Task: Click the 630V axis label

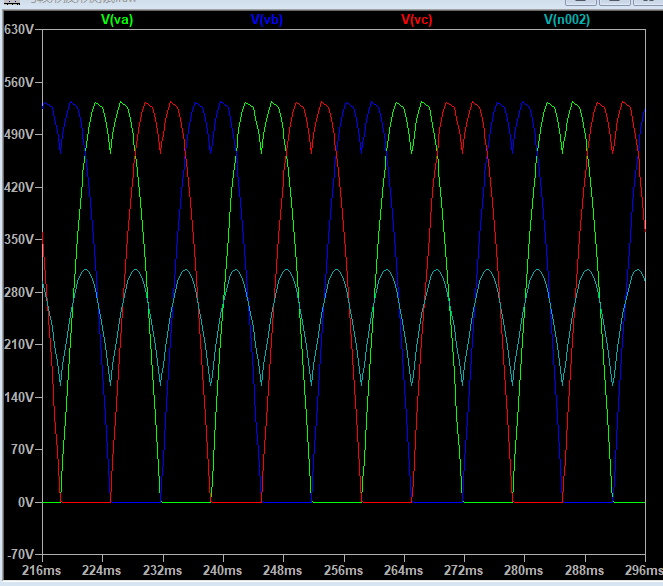Action: click(19, 29)
